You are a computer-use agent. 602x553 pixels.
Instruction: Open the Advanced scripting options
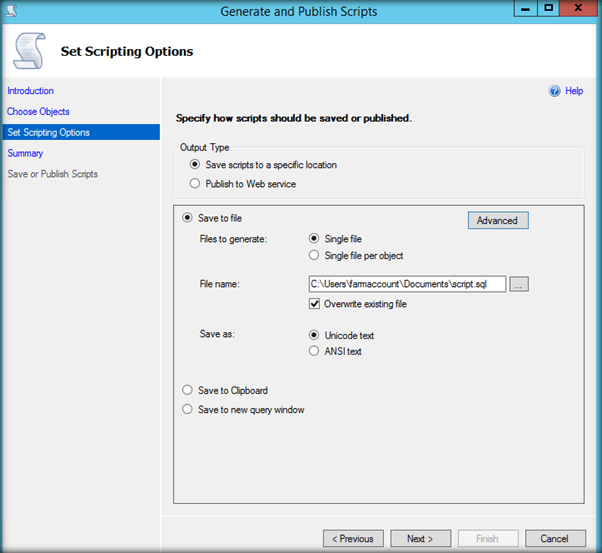tap(497, 220)
